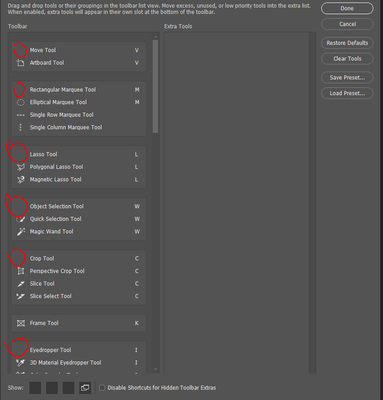
Task: Click the Slice Select Tool icon
Action: tap(21, 296)
